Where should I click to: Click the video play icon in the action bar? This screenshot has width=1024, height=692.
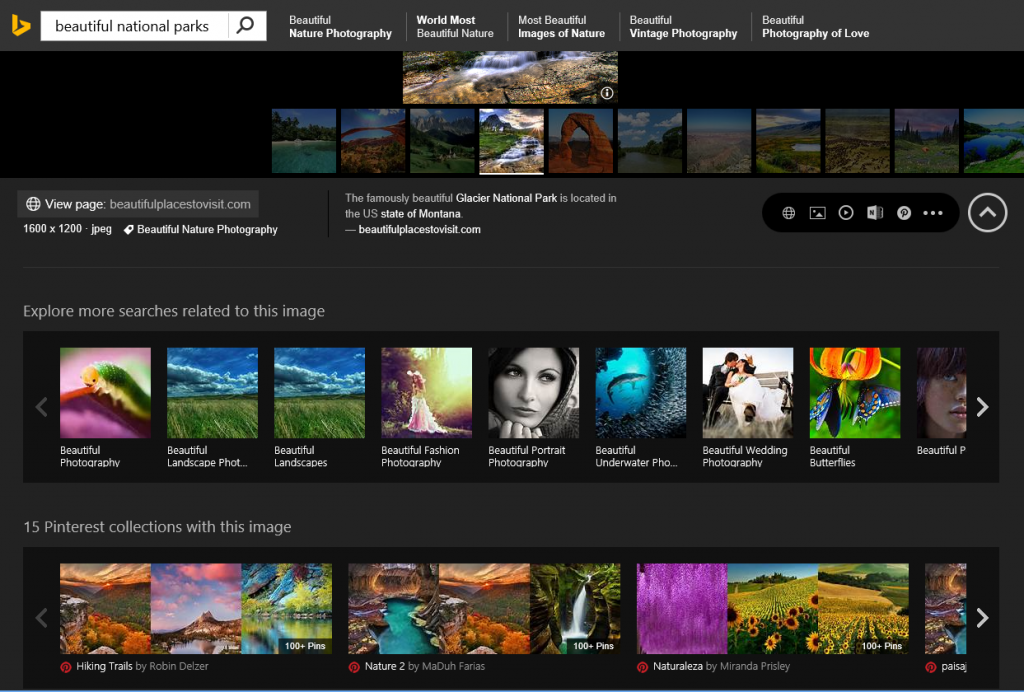(846, 212)
